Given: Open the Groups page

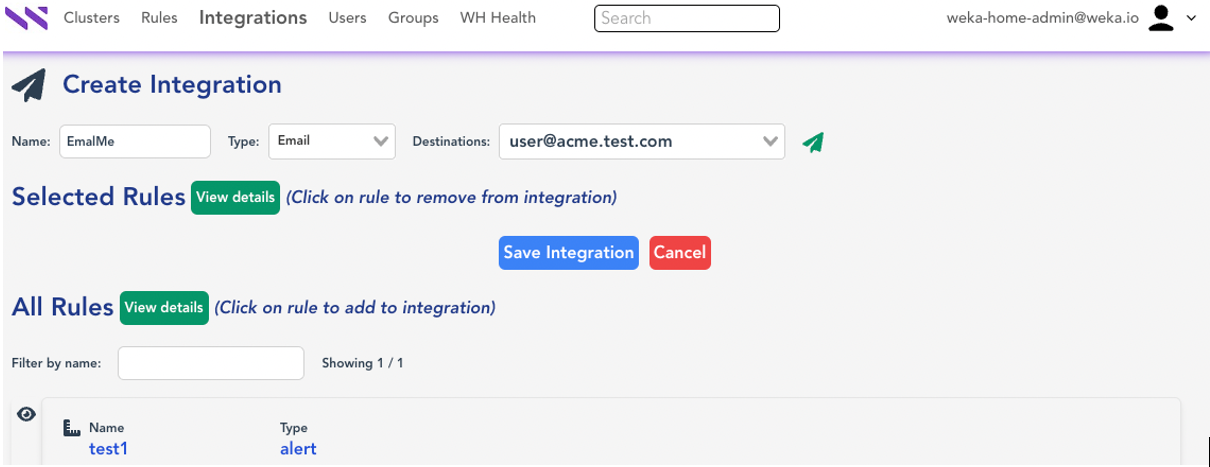Looking at the screenshot, I should tap(413, 18).
